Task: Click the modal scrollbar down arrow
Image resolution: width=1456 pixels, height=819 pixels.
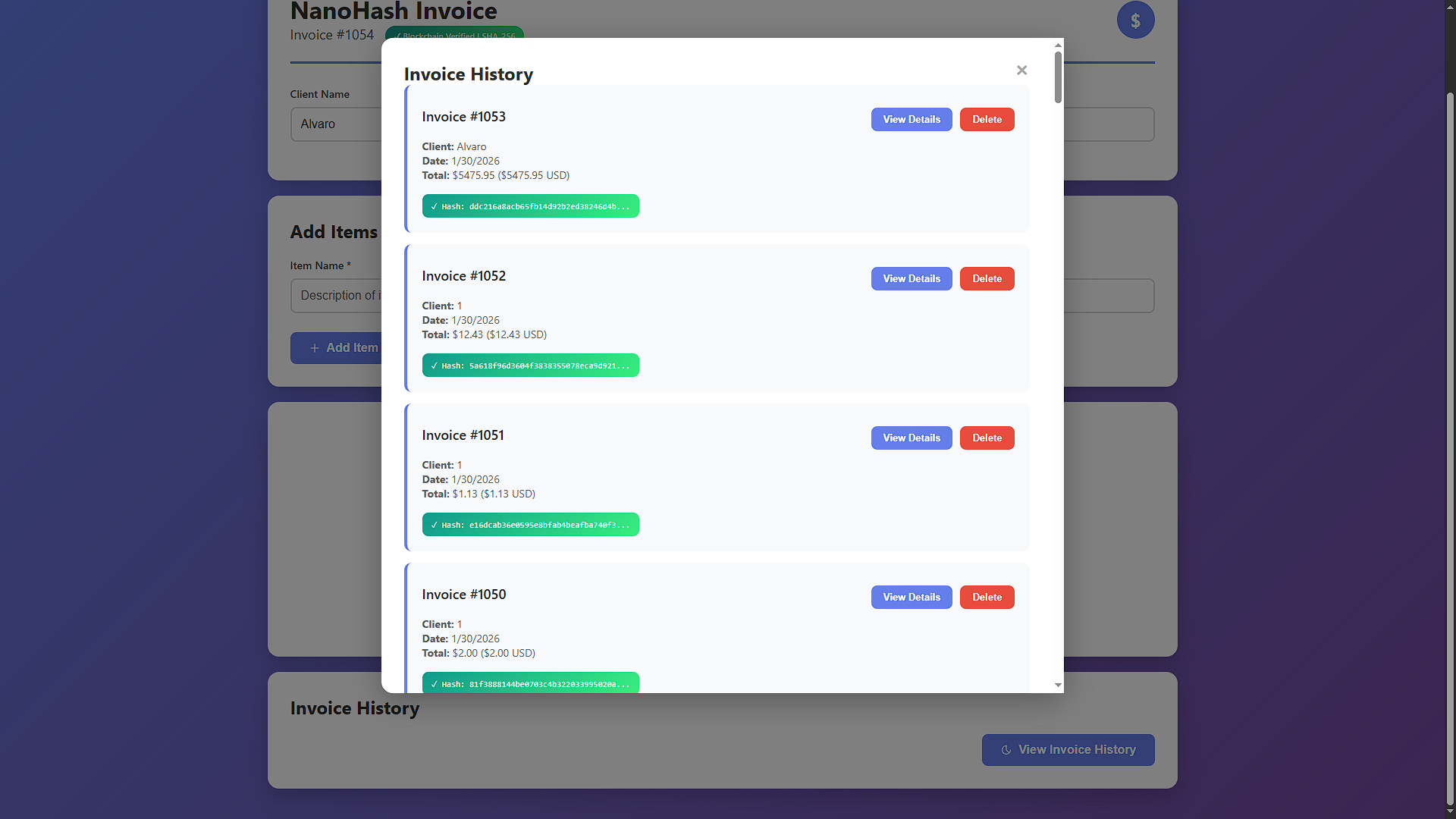Action: click(1058, 686)
